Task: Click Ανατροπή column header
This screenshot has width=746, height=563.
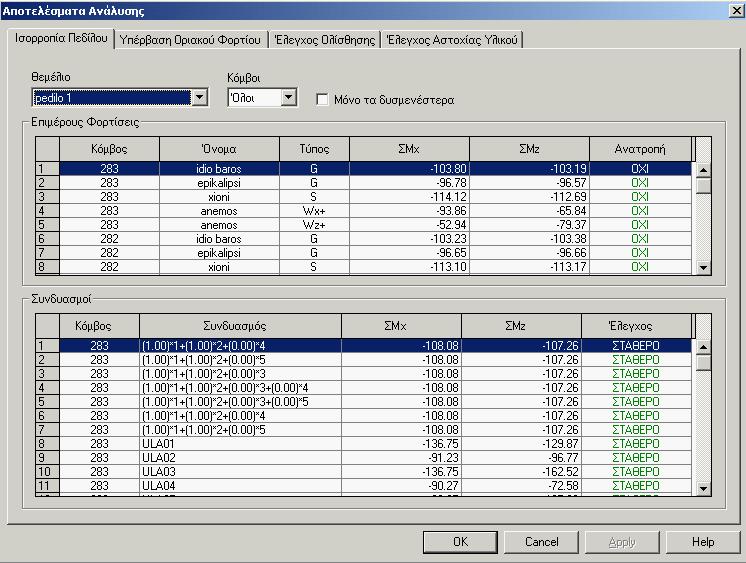Action: point(640,149)
